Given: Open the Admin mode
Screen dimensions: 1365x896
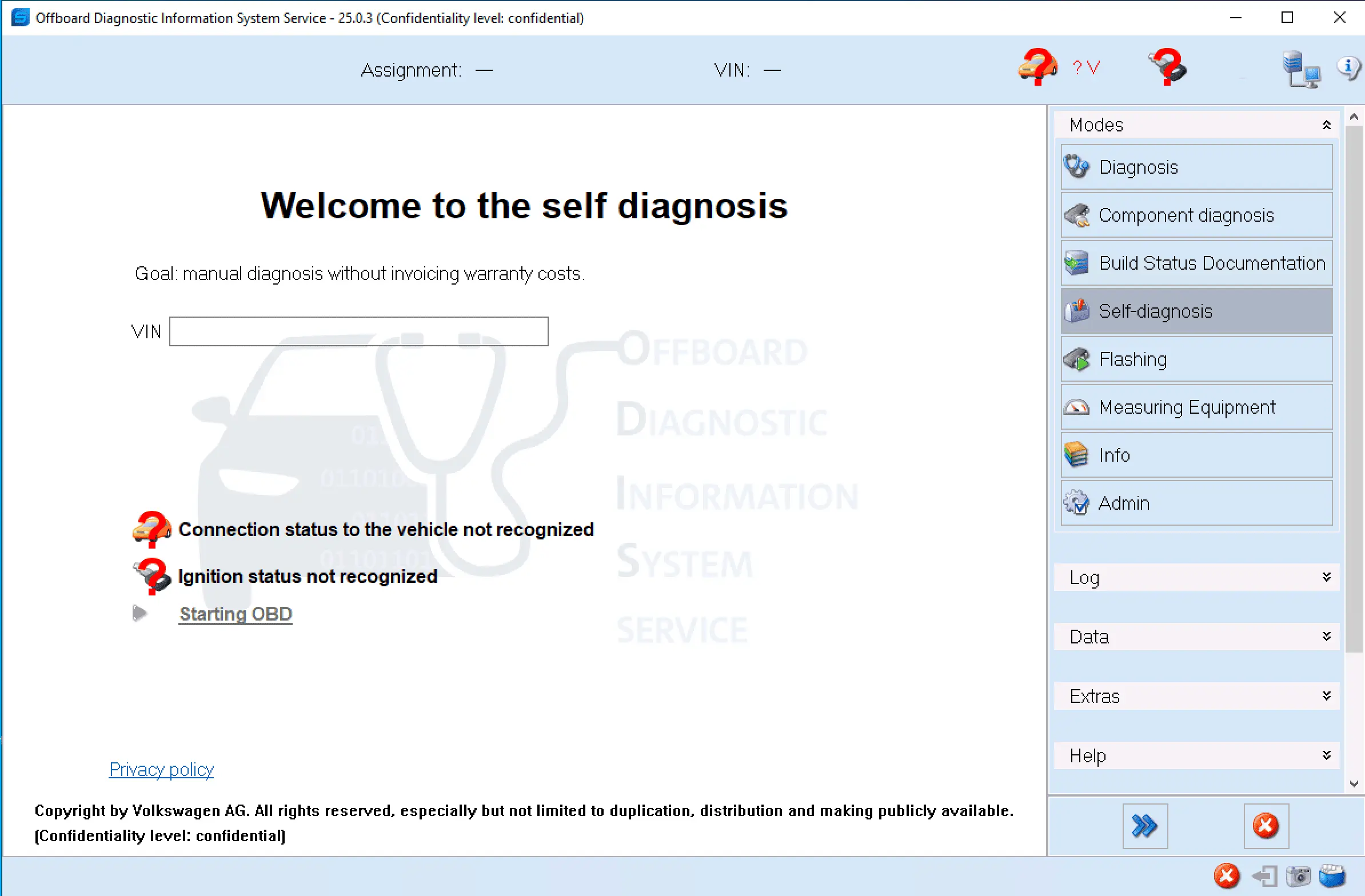Looking at the screenshot, I should [x=1196, y=503].
